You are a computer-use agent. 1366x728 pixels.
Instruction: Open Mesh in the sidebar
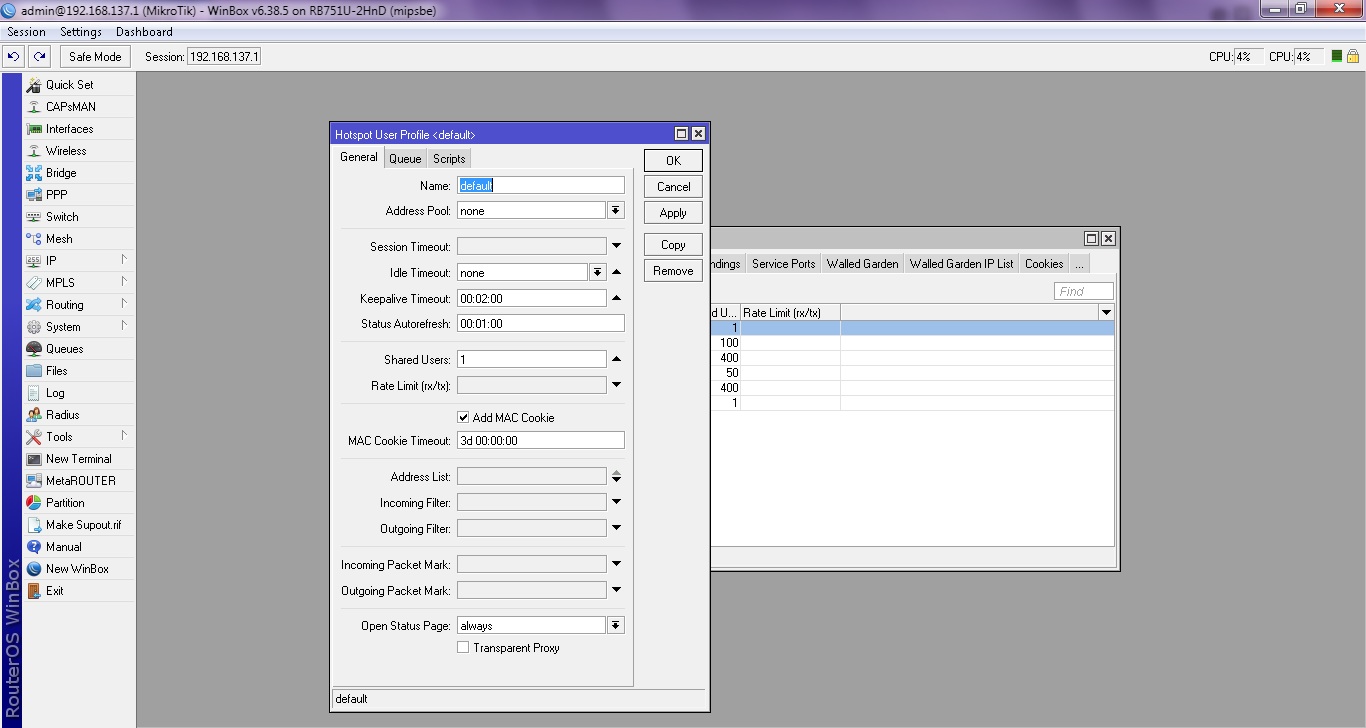pyautogui.click(x=78, y=239)
